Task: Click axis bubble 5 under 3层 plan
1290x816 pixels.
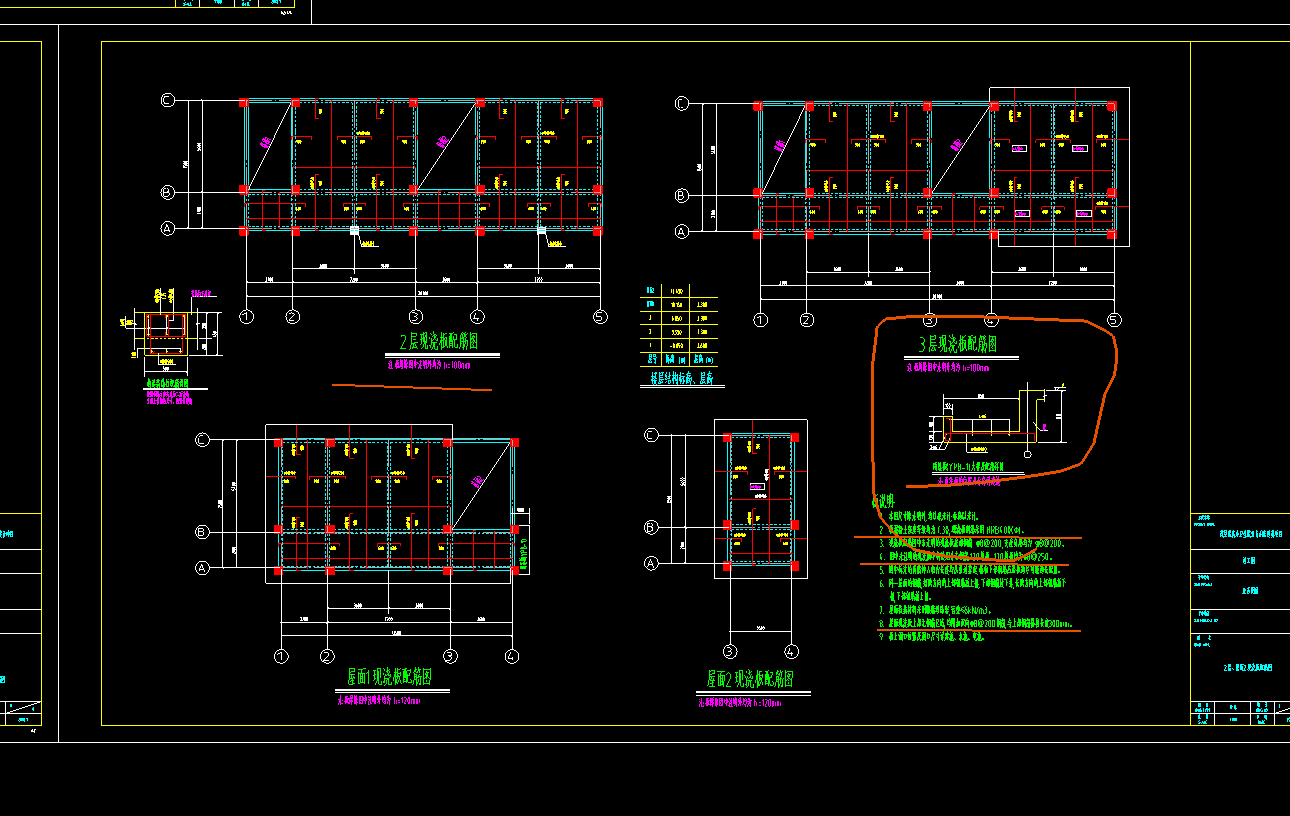Action: click(1113, 320)
